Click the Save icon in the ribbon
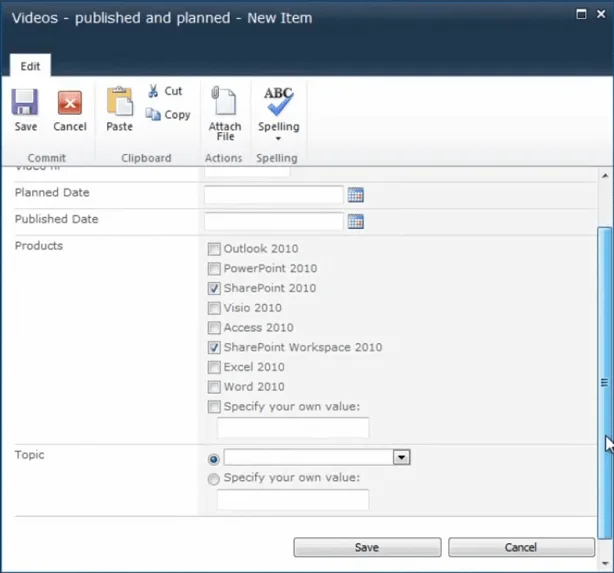This screenshot has width=614, height=573. 26,104
